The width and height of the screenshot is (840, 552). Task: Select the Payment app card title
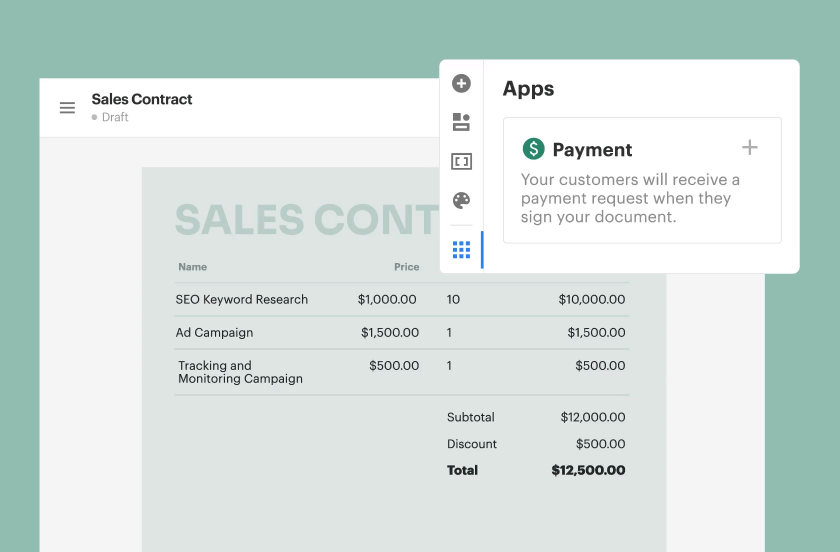[x=592, y=150]
